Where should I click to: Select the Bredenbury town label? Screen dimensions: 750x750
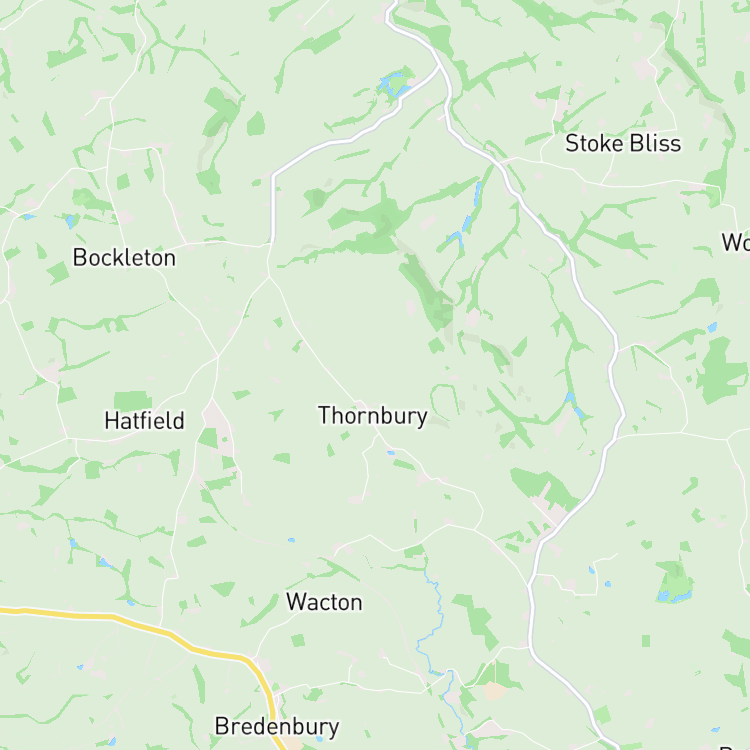[x=277, y=727]
